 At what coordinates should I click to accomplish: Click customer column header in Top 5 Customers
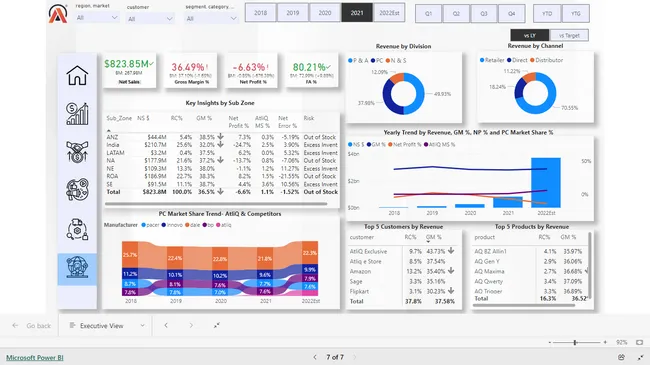coord(362,237)
